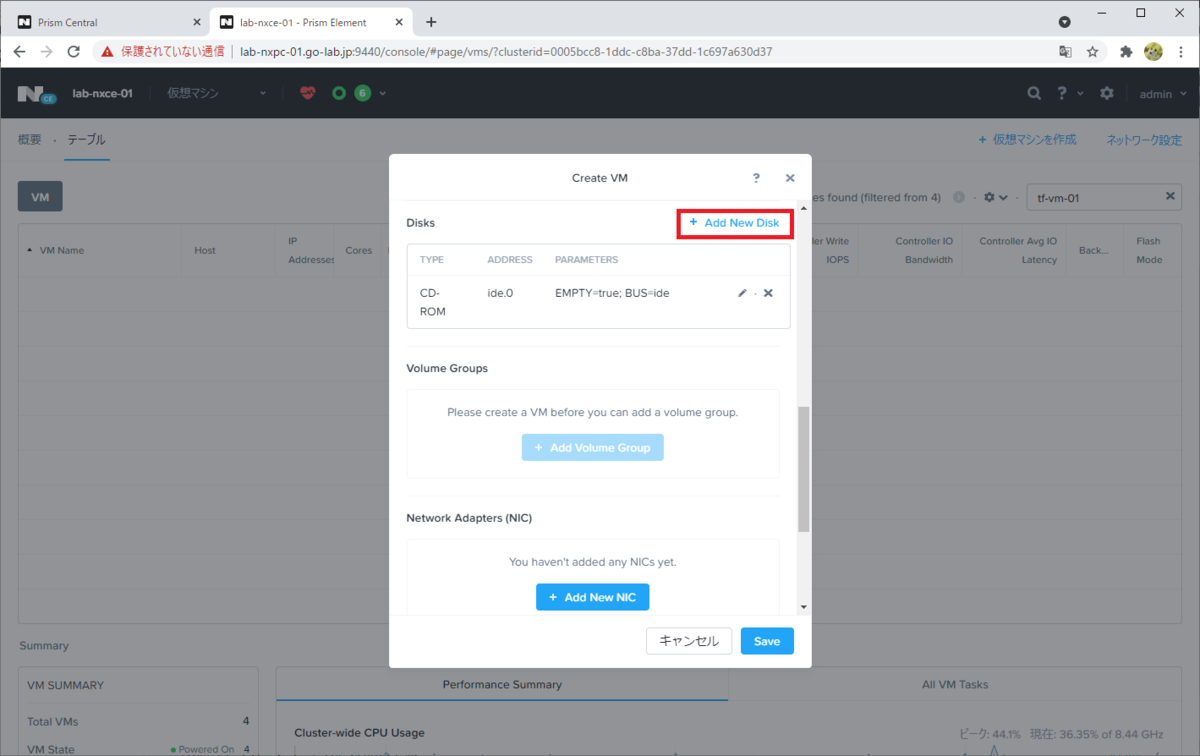Click the Add Volume Group button
The image size is (1200, 756).
(593, 448)
